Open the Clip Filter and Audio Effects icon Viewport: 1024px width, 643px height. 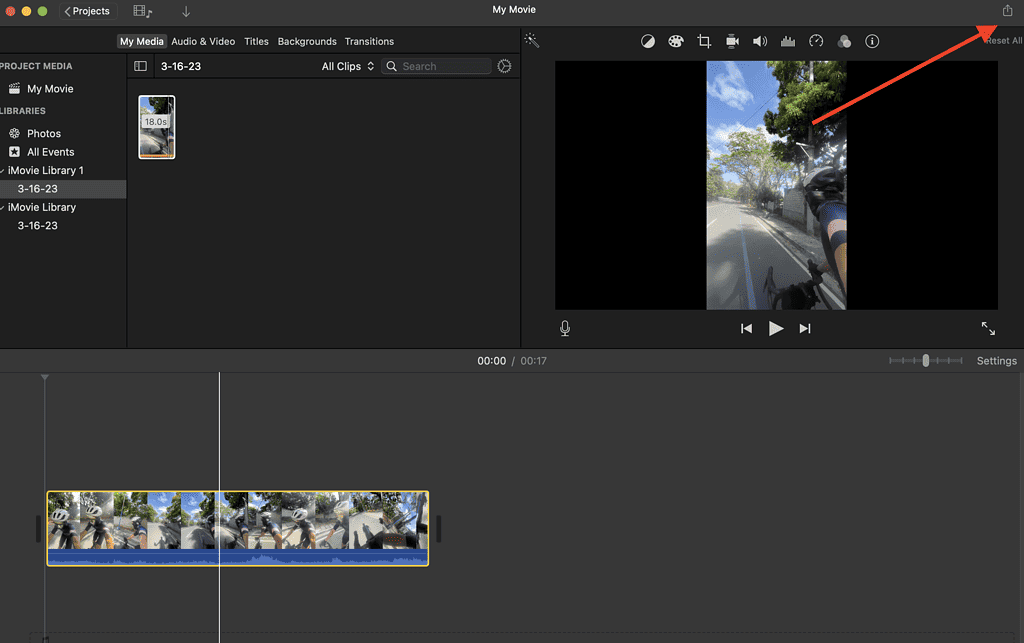(844, 41)
